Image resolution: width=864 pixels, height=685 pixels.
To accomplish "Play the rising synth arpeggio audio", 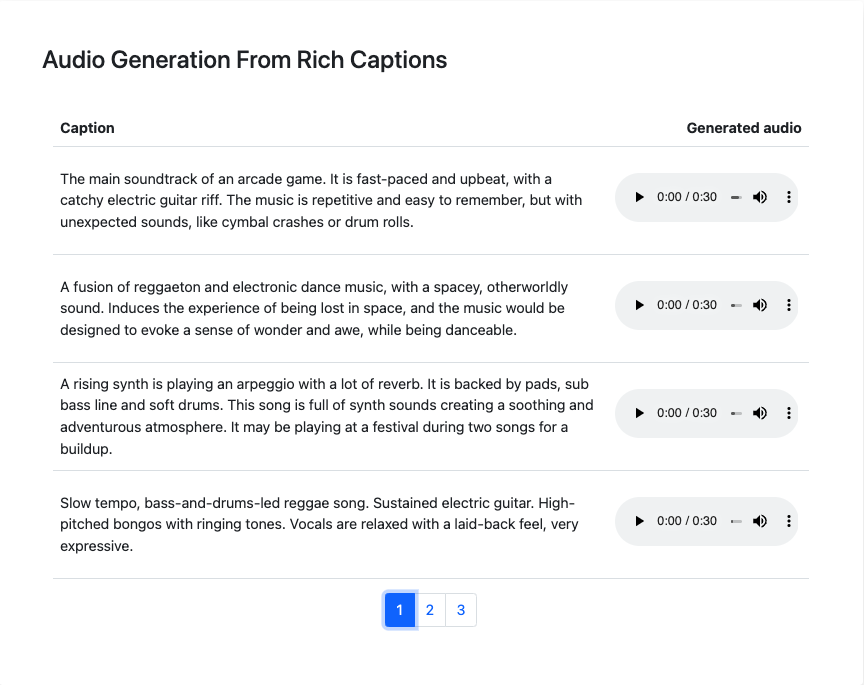I will point(640,414).
